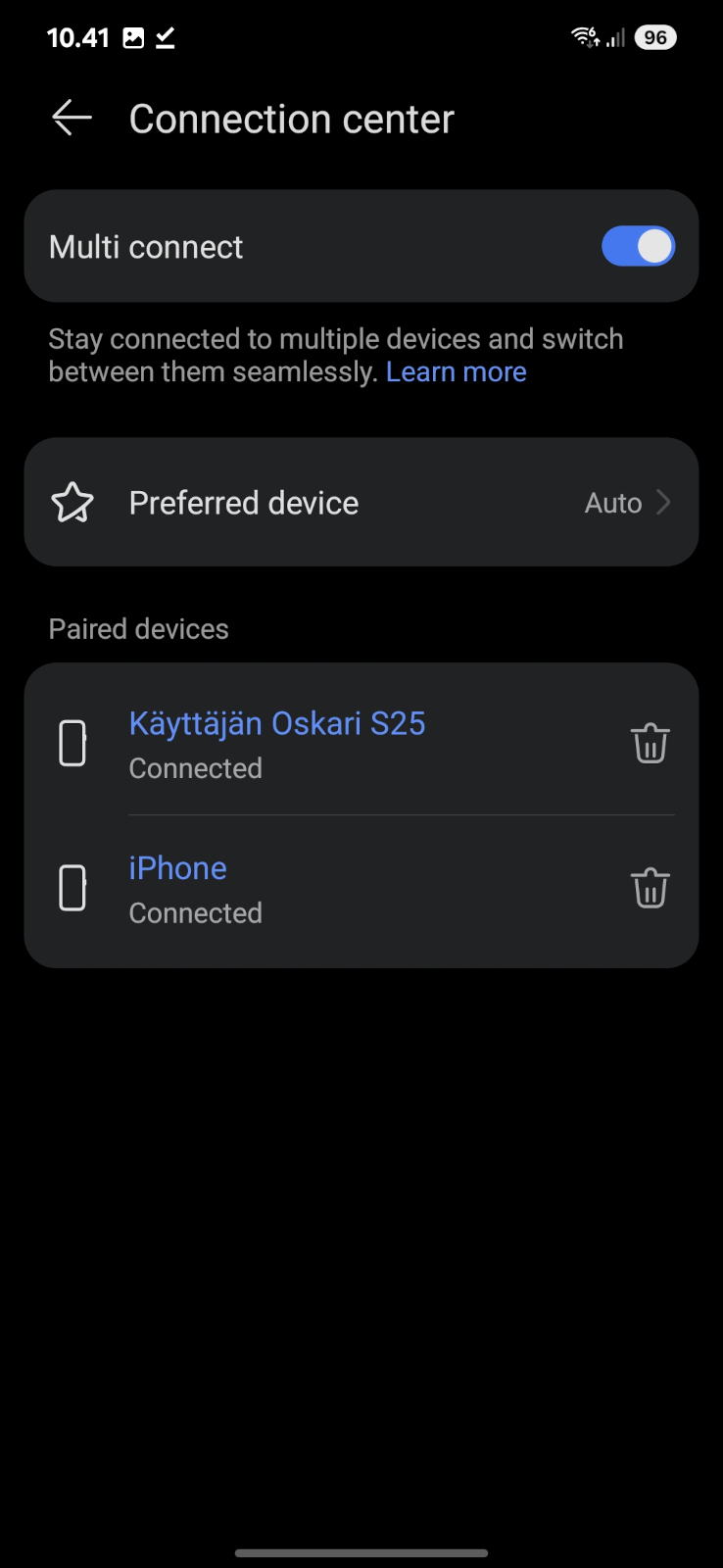Screen dimensions: 723x1568
Task: Tap the phone icon beside Oskari S25
Action: point(73,744)
